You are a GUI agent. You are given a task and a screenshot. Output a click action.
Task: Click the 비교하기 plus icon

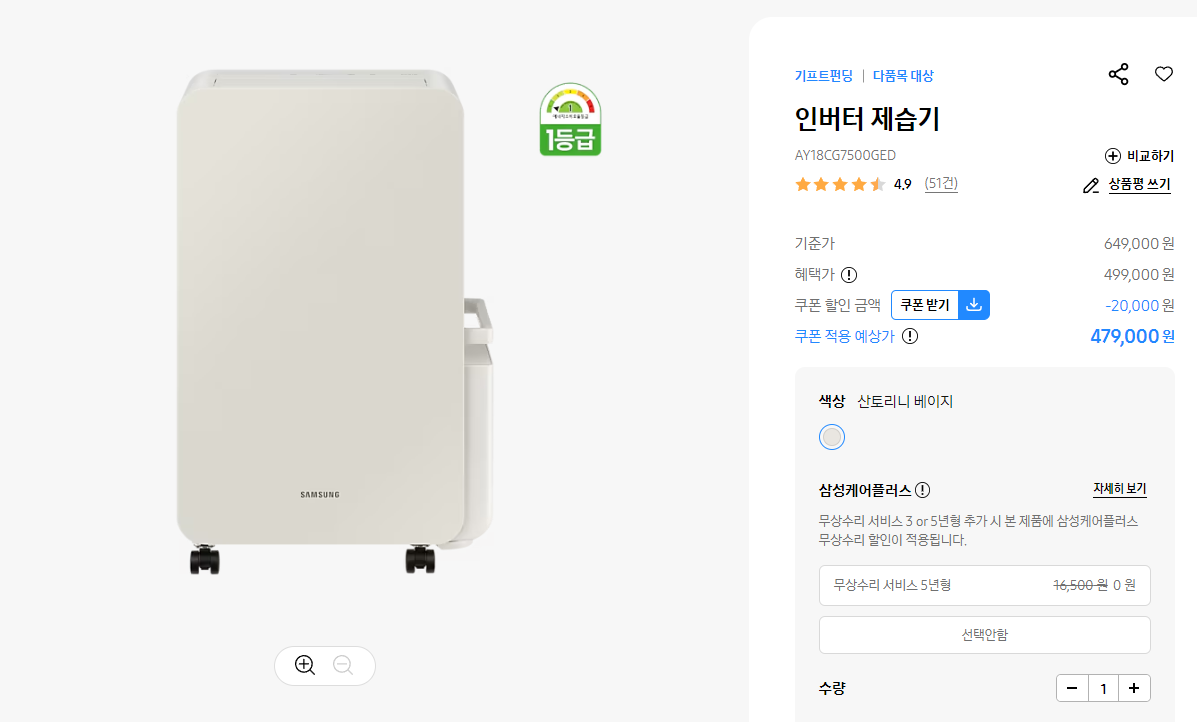pos(1112,156)
